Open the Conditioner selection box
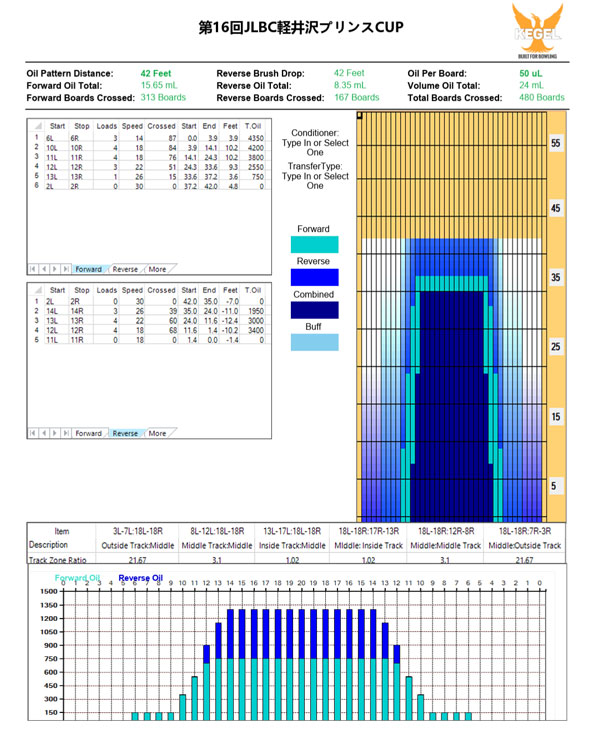 tap(315, 147)
